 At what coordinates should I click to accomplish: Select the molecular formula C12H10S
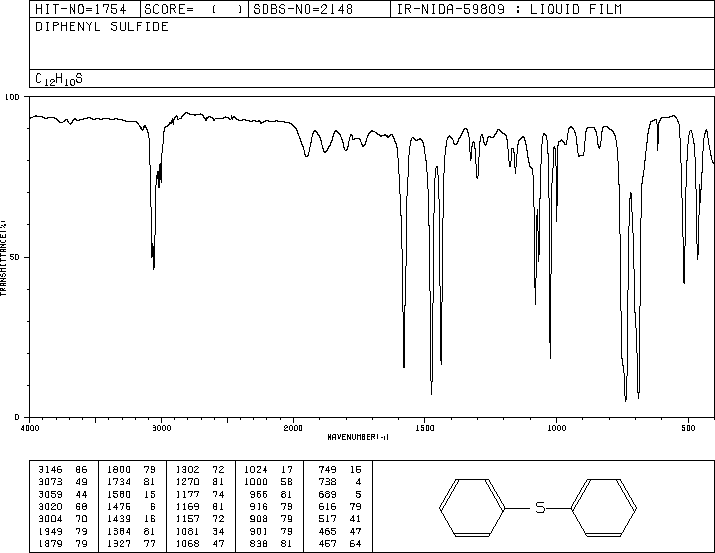pyautogui.click(x=59, y=79)
